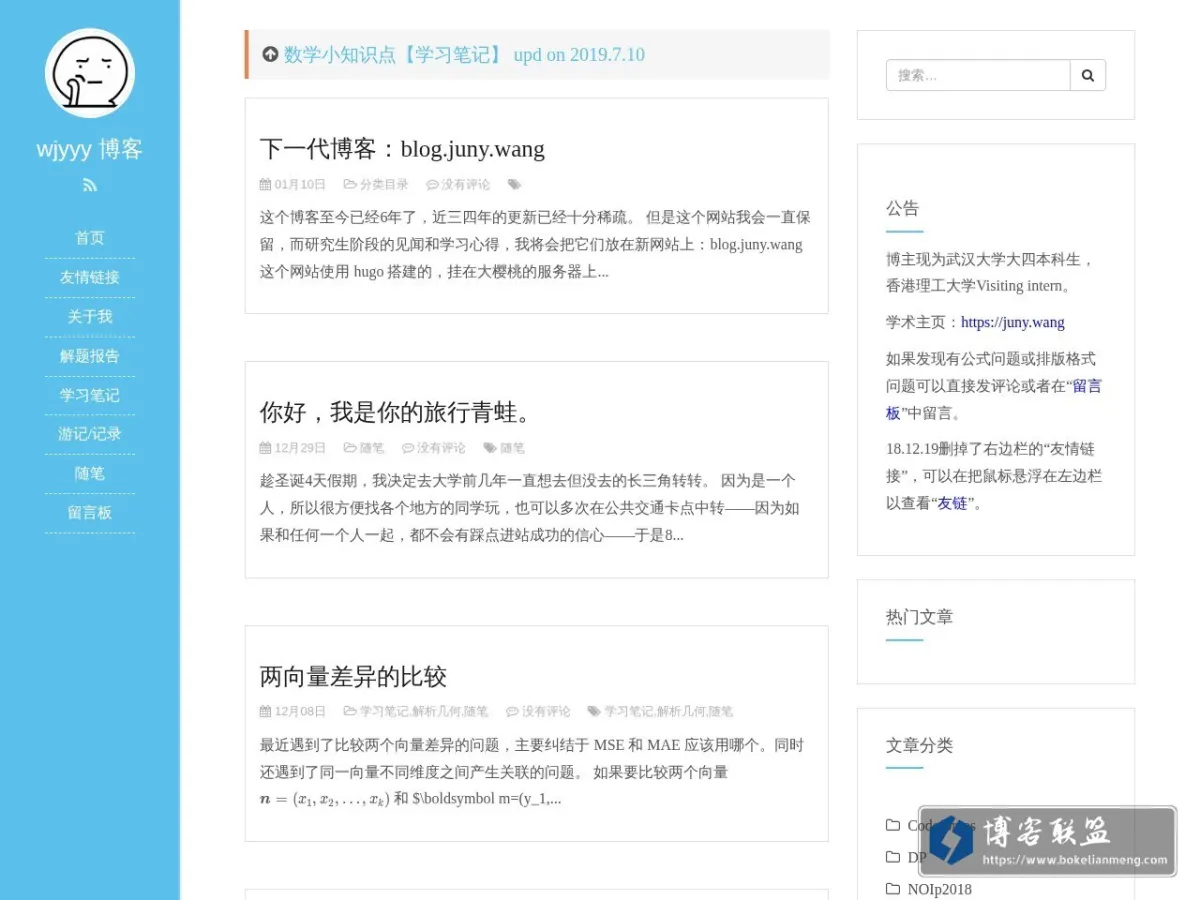The height and width of the screenshot is (900, 1200).
Task: Focus the 搜索 search input field
Action: pos(978,75)
